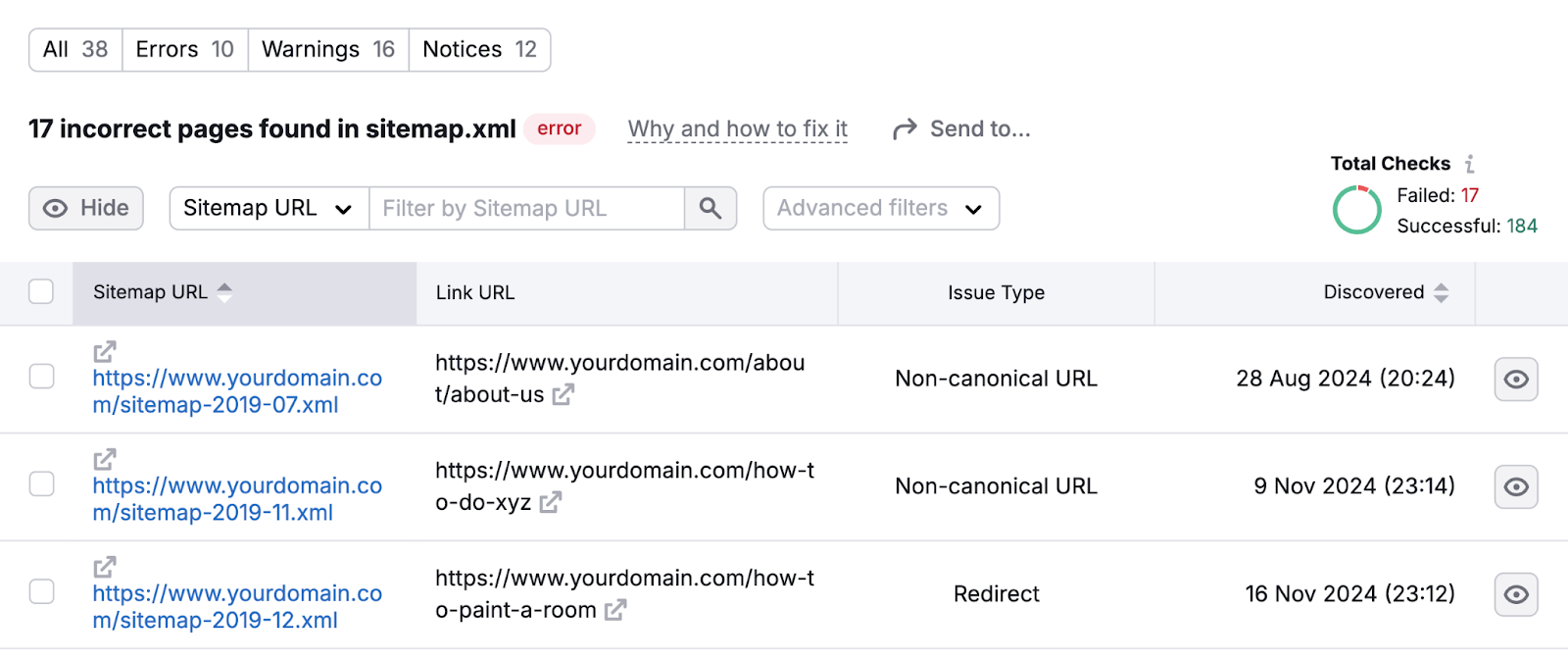The width and height of the screenshot is (1568, 660).
Task: Expand the Advanced filters dropdown
Action: coord(879,208)
